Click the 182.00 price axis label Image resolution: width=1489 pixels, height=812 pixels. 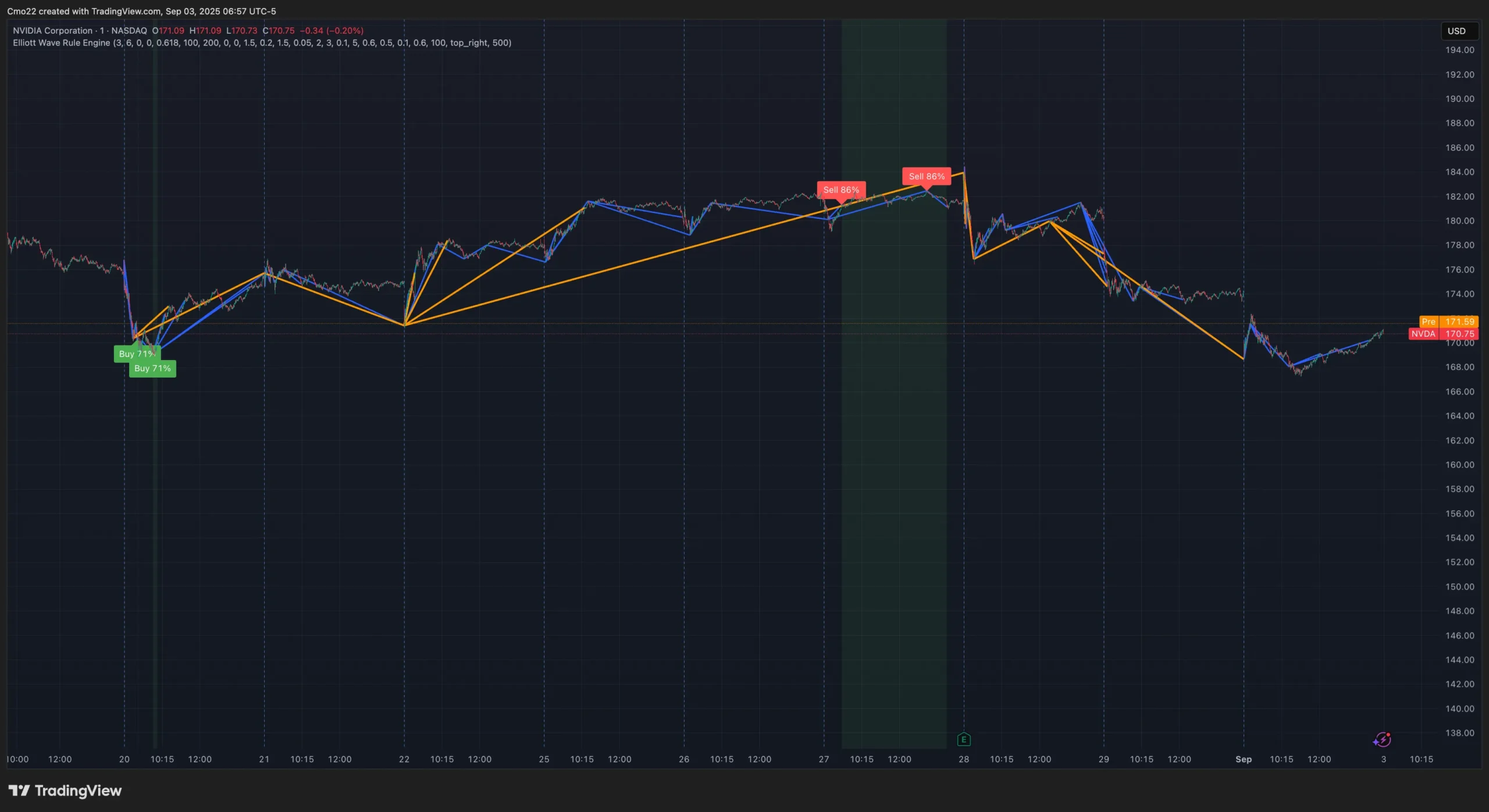pos(1460,197)
